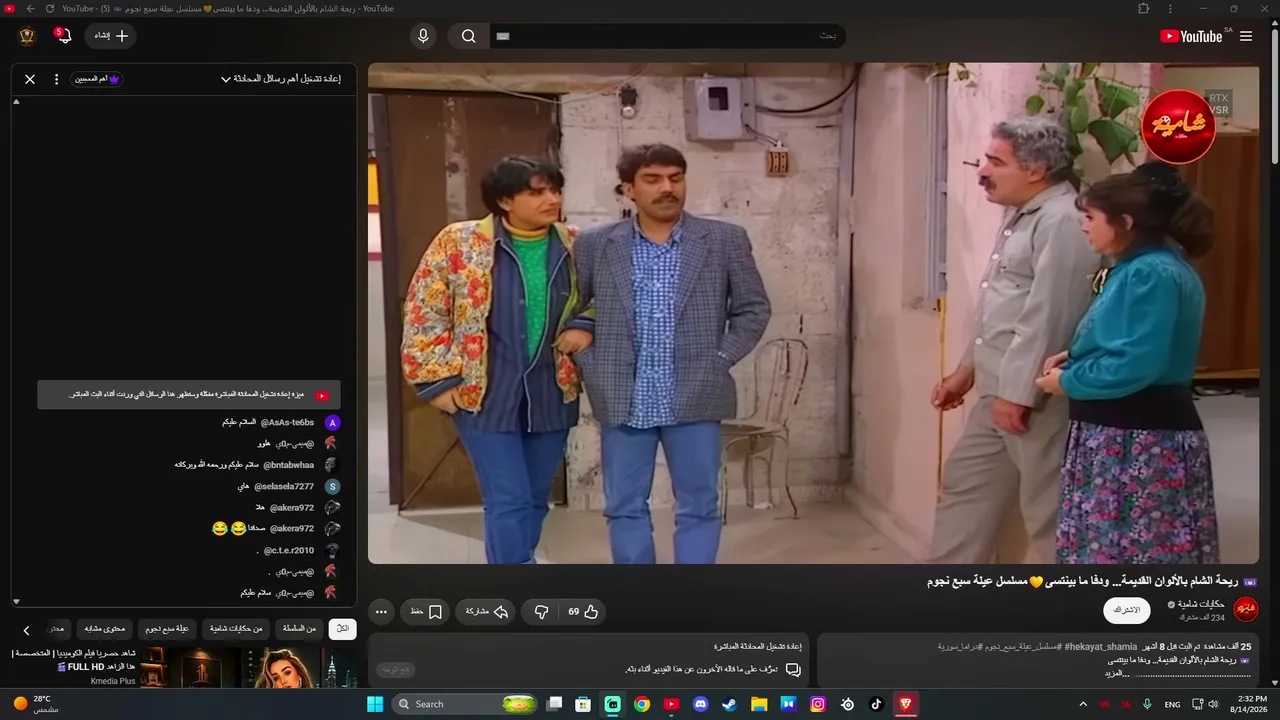Switch input language via ENG indicator
This screenshot has height=720, width=1280.
[x=1172, y=704]
